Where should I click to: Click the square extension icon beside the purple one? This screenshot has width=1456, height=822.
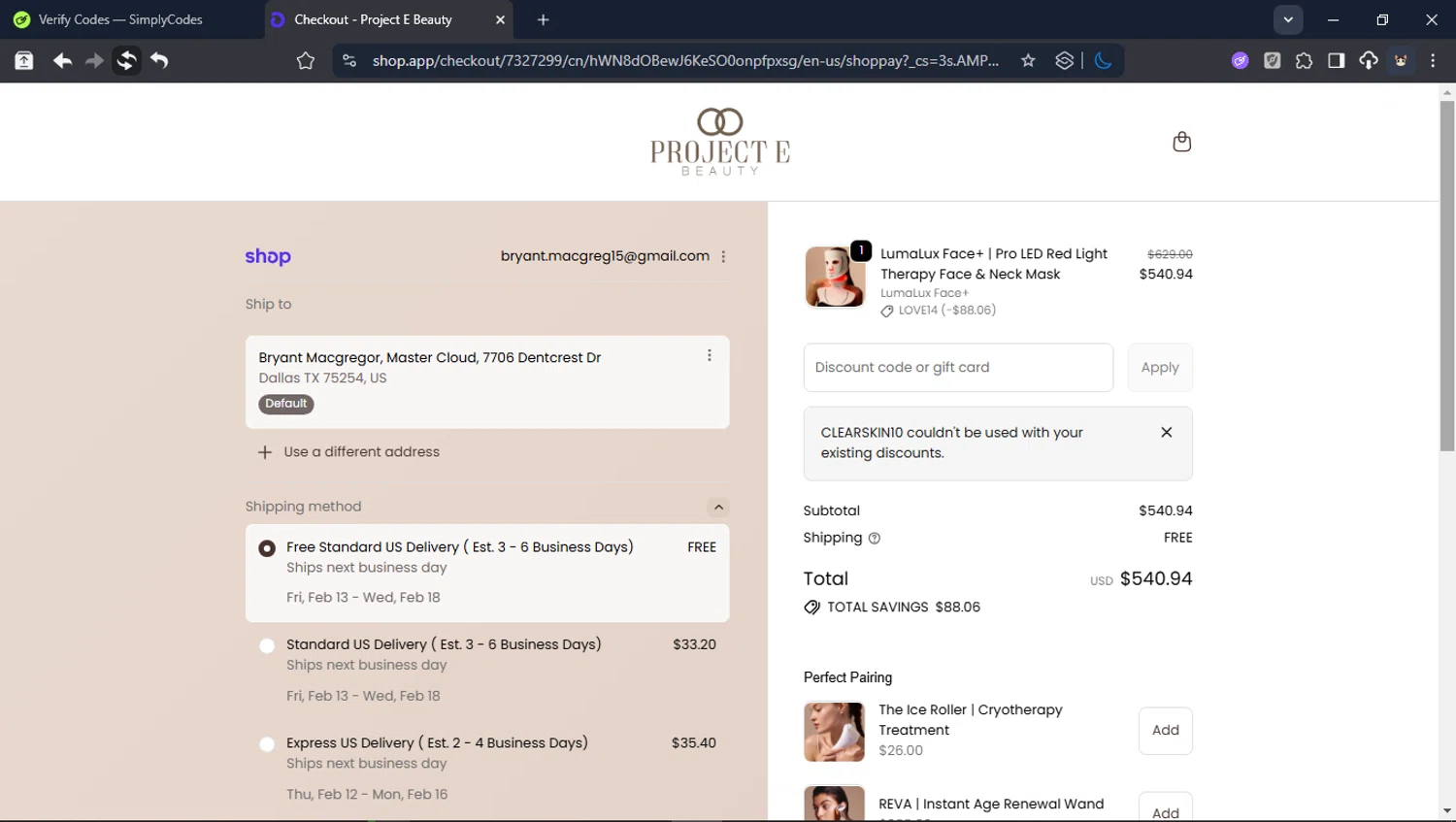pos(1272,61)
